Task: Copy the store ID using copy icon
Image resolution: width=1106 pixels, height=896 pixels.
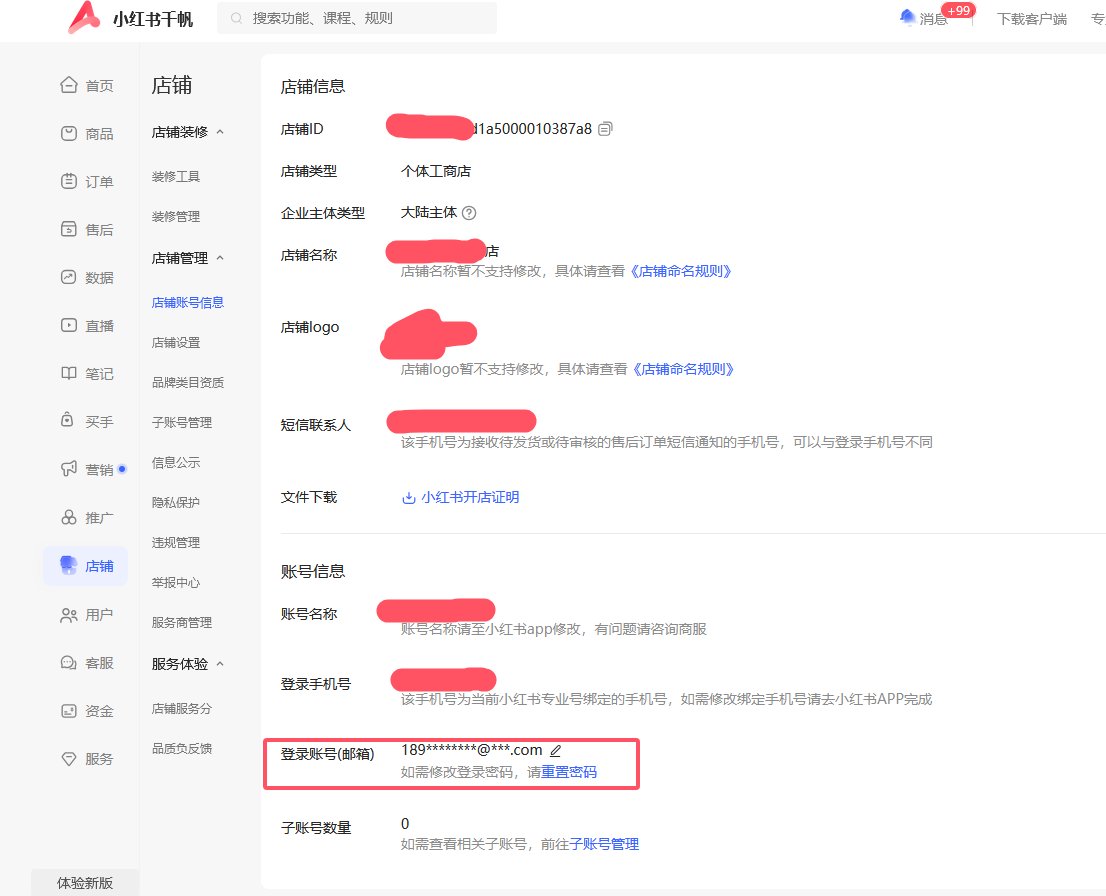Action: tap(607, 129)
